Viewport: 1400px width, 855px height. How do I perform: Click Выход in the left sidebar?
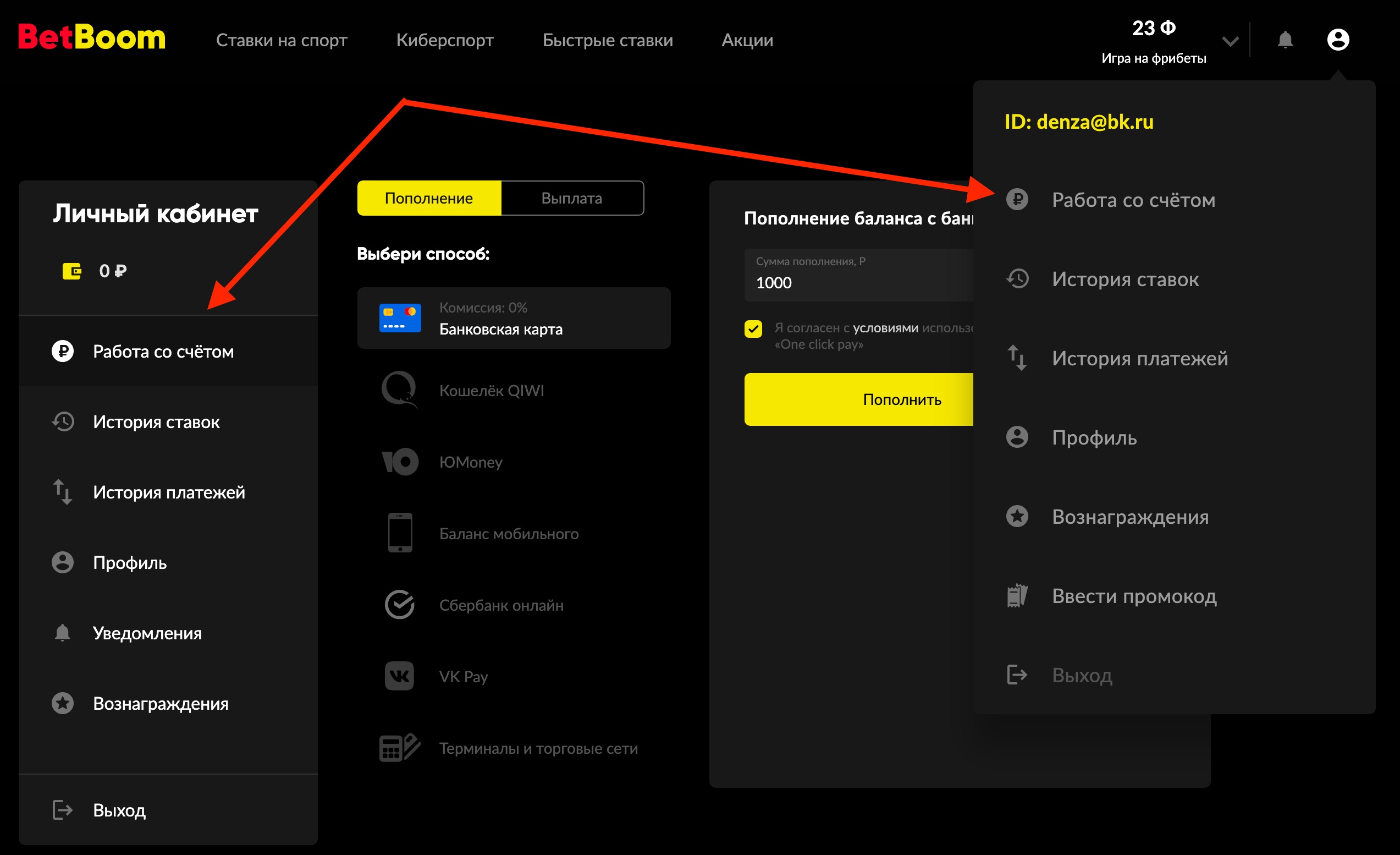click(119, 809)
